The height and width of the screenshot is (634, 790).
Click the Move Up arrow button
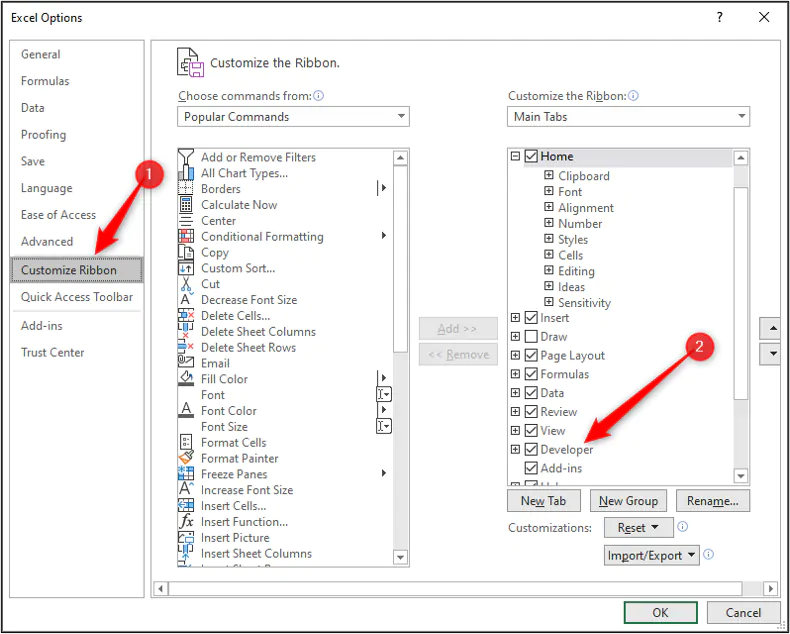(x=771, y=329)
